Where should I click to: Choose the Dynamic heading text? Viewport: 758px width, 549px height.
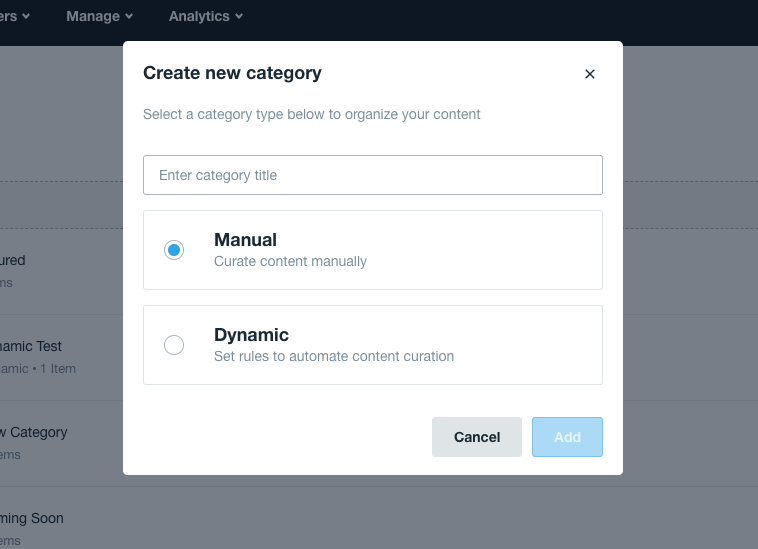coord(251,335)
